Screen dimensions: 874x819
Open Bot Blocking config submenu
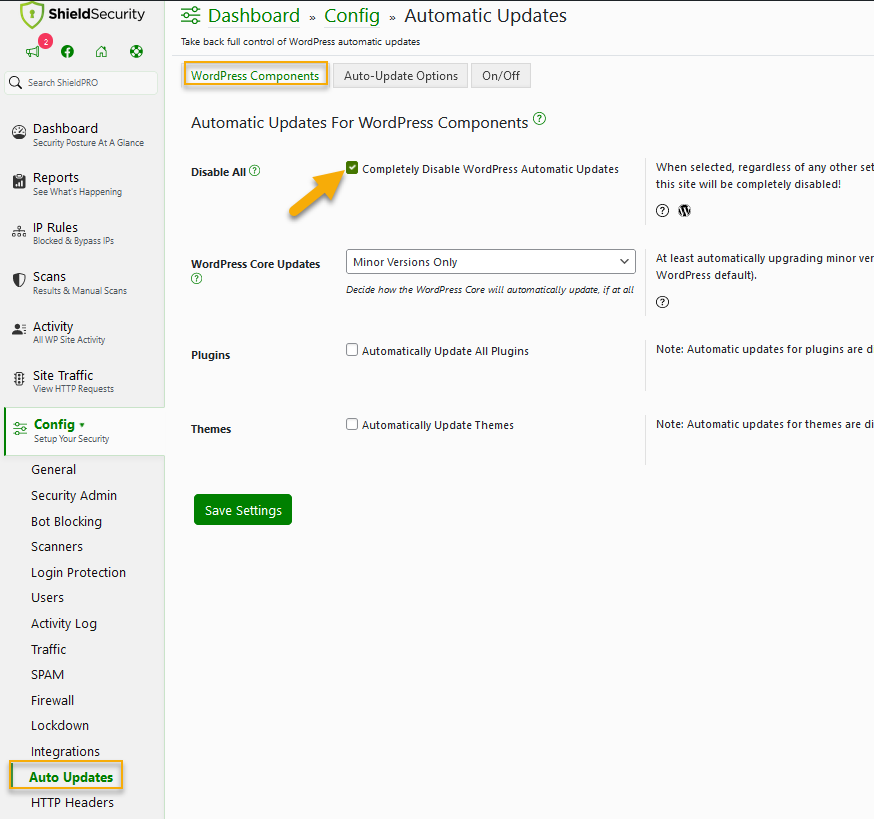(66, 521)
